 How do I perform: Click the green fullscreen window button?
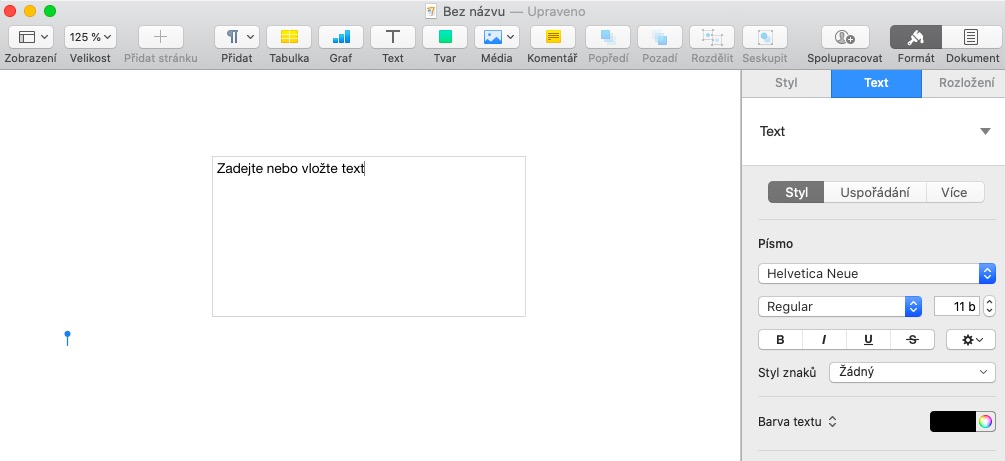click(50, 11)
